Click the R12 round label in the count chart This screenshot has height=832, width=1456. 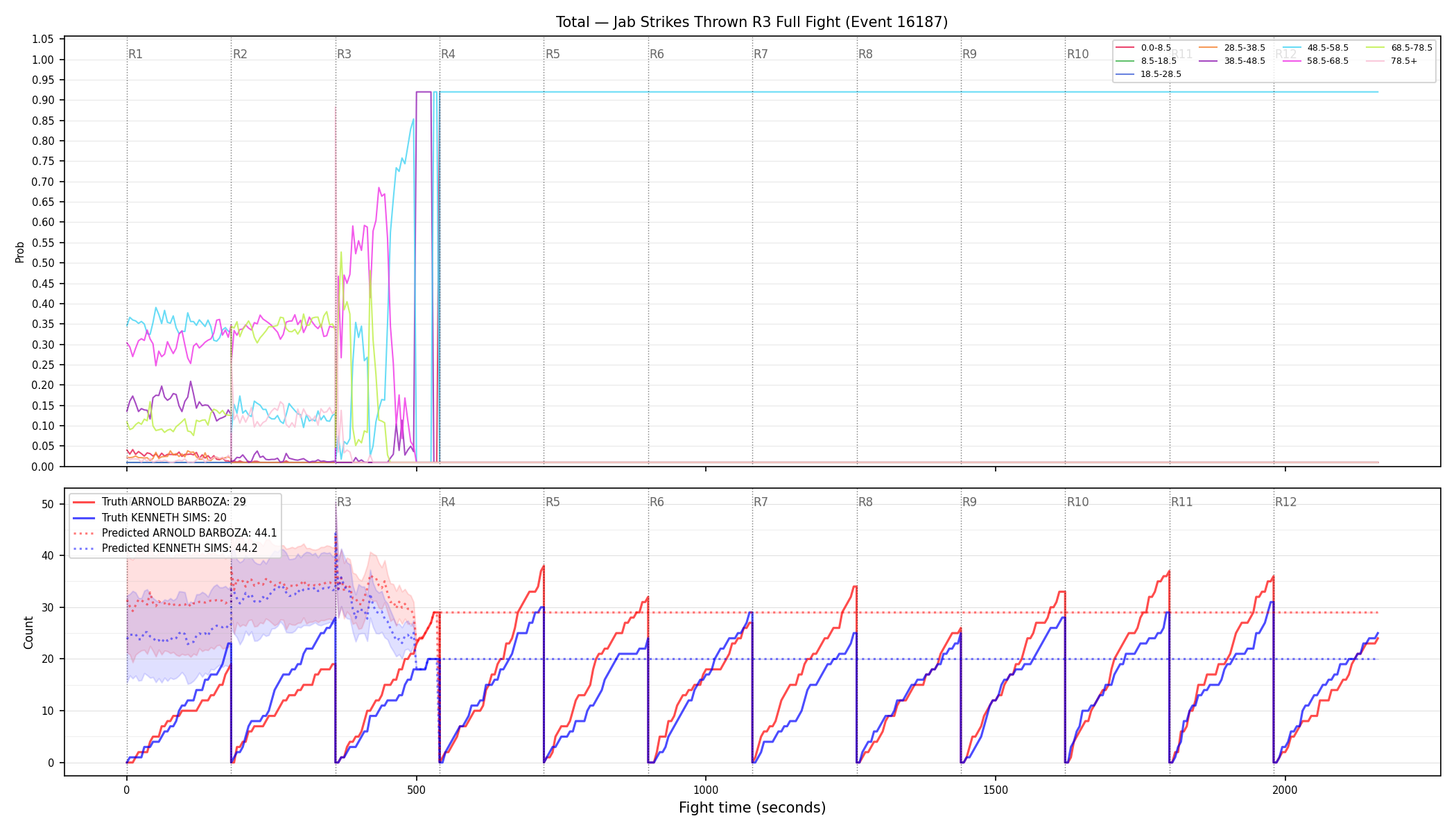(1285, 502)
